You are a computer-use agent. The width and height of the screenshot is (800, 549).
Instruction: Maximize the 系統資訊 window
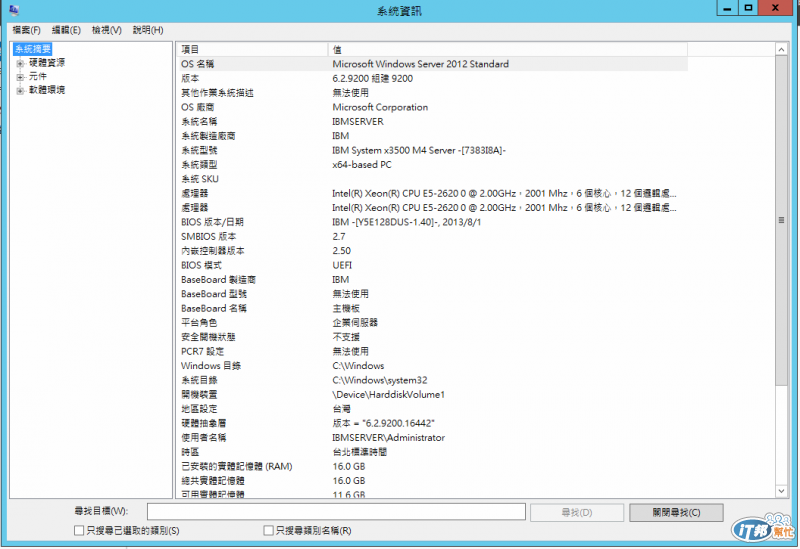point(748,8)
